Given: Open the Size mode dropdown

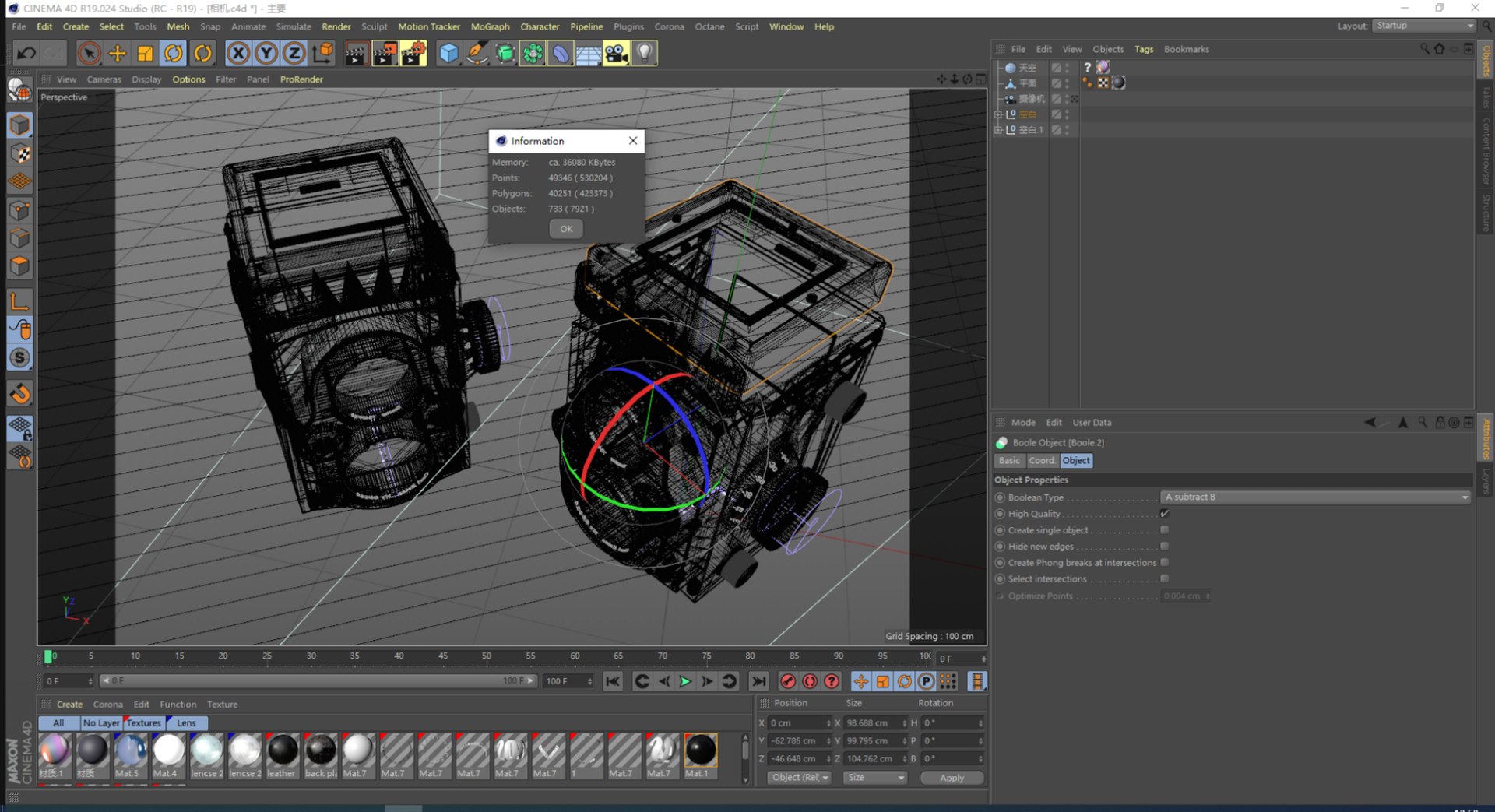Looking at the screenshot, I should [876, 778].
